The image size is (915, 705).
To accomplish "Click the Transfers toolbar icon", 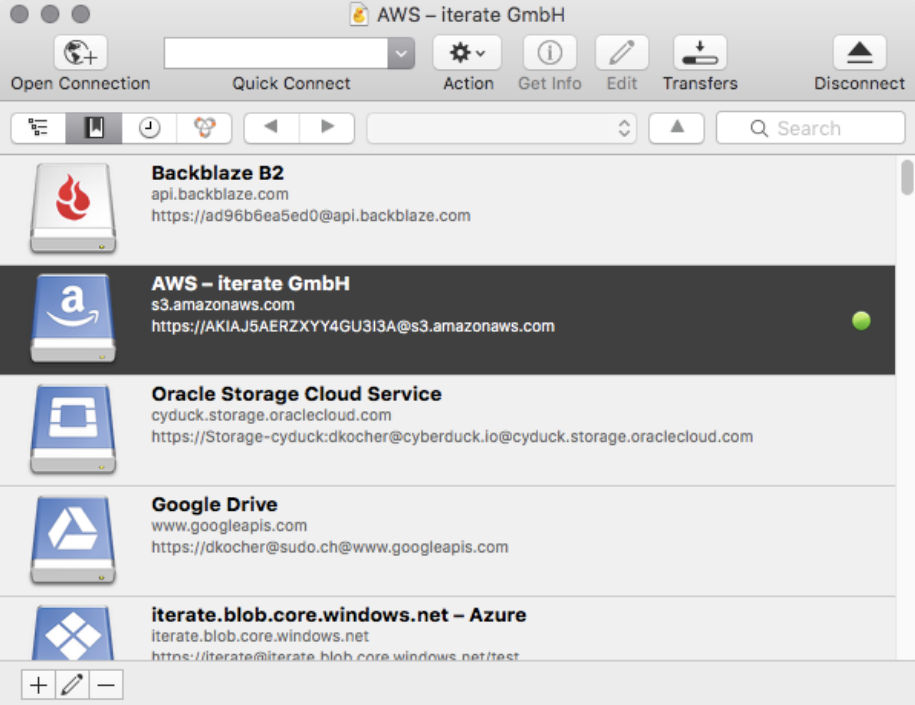I will click(x=699, y=52).
